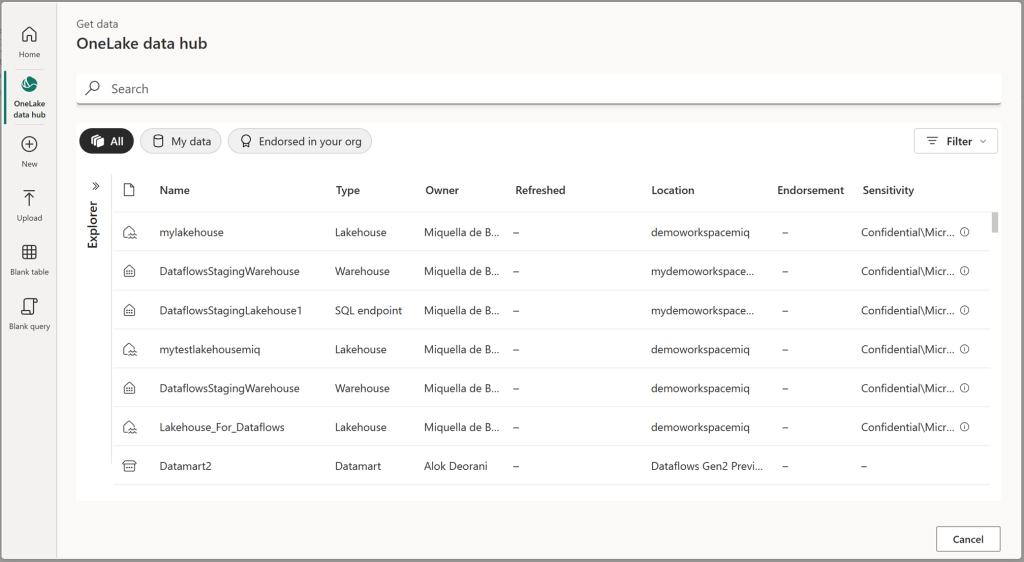Viewport: 1024px width, 562px height.
Task: Open the Filter dropdown
Action: 956,141
